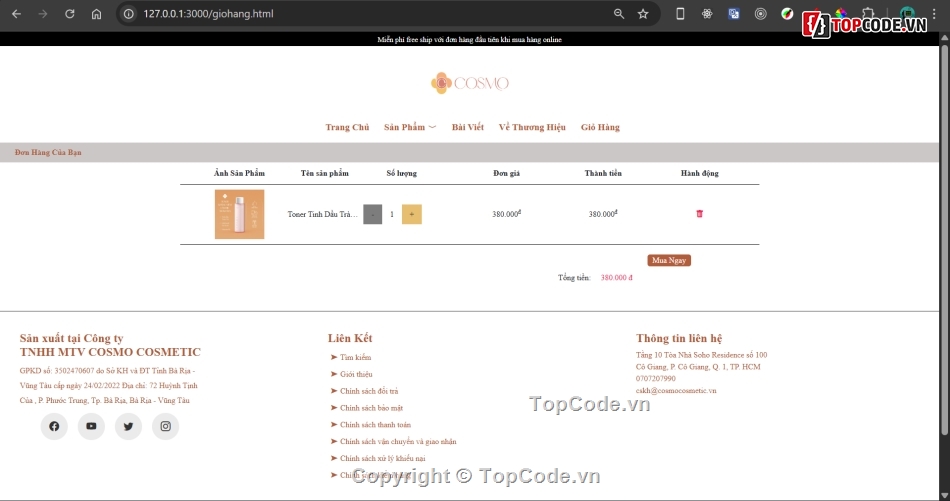950x501 pixels.
Task: Go to Trang Chủ in navigation
Action: pyautogui.click(x=347, y=127)
